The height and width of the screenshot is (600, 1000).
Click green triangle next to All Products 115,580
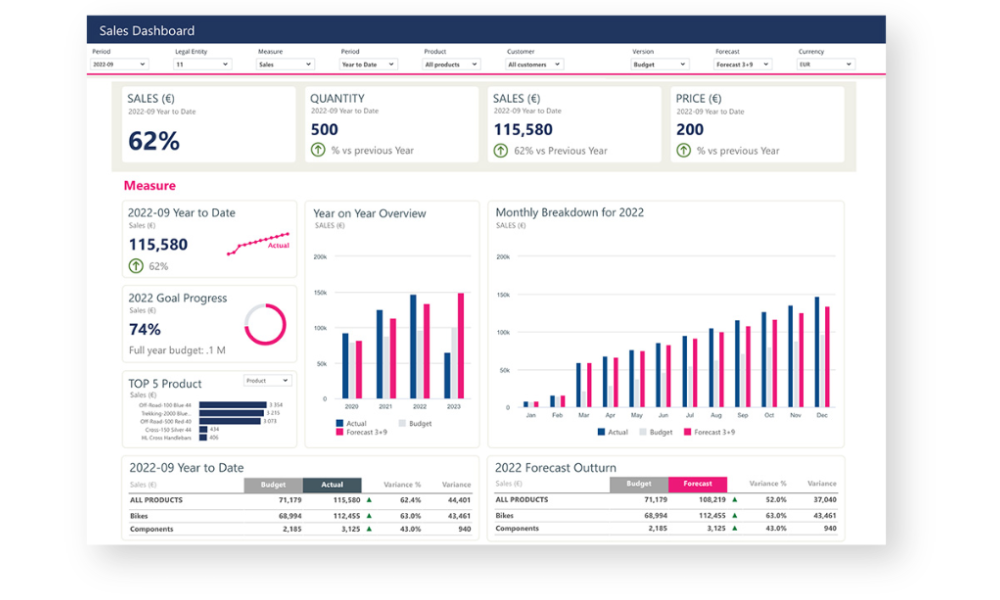[x=369, y=499]
